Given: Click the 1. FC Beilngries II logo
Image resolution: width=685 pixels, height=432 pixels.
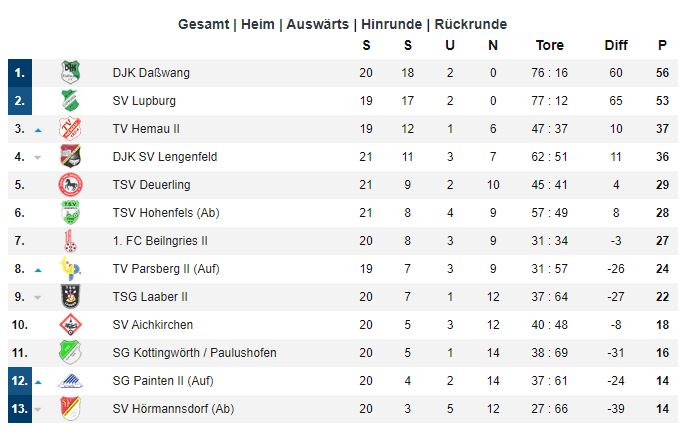Looking at the screenshot, I should [70, 241].
